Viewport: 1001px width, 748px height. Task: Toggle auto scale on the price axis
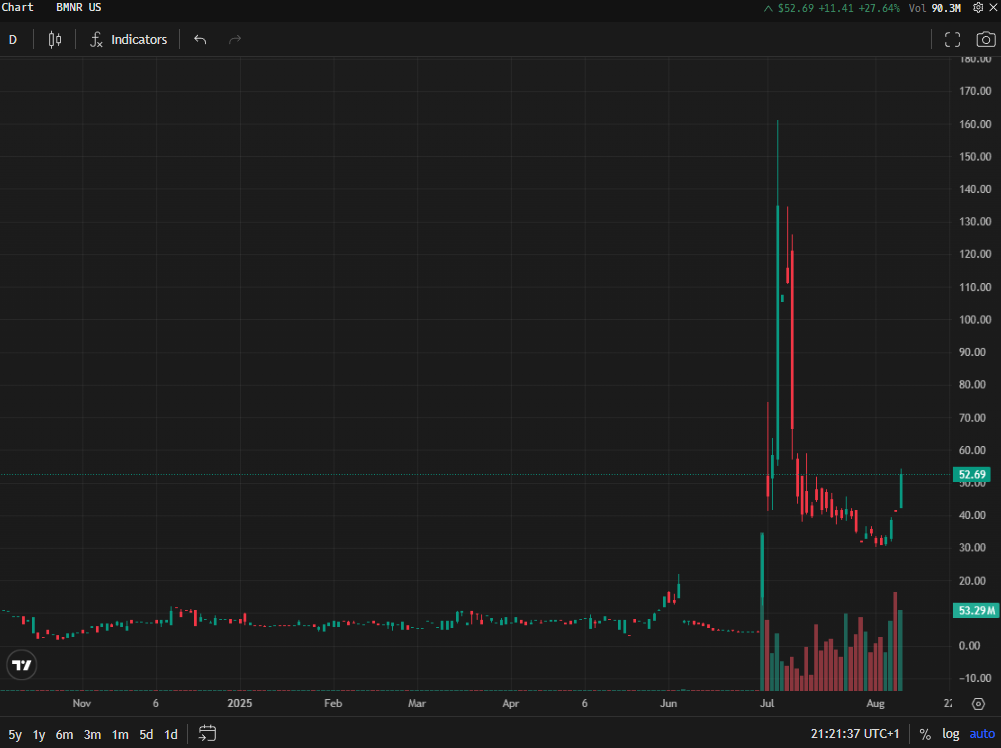(x=982, y=735)
